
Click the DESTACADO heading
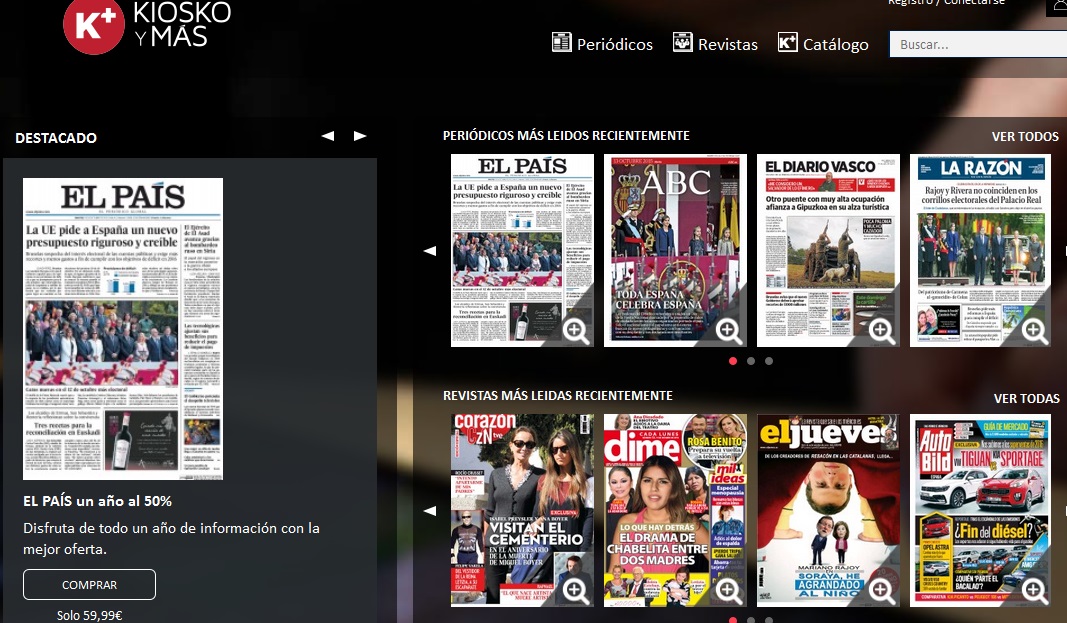click(56, 138)
